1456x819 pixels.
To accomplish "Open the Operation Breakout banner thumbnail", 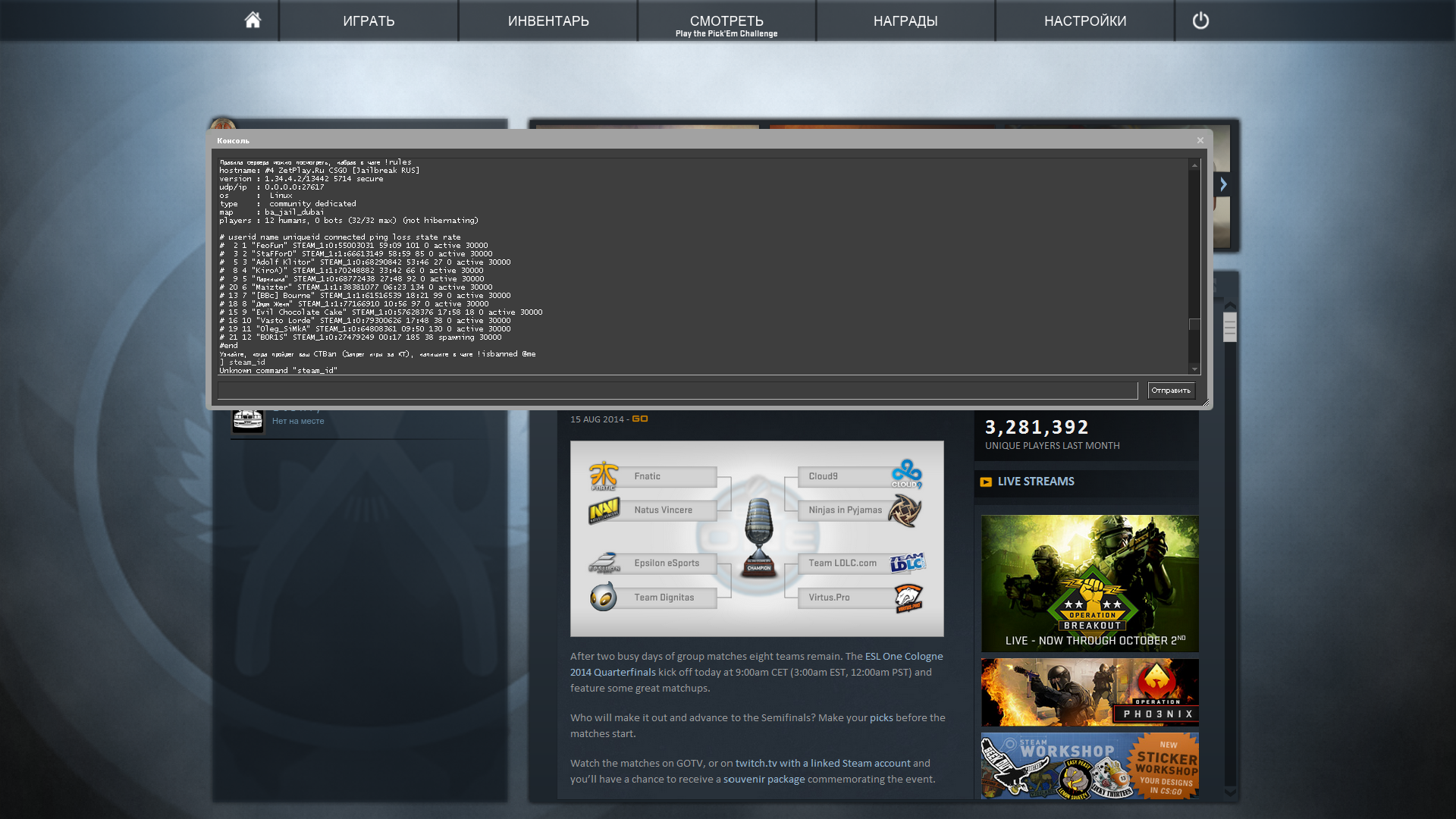I will pos(1090,583).
